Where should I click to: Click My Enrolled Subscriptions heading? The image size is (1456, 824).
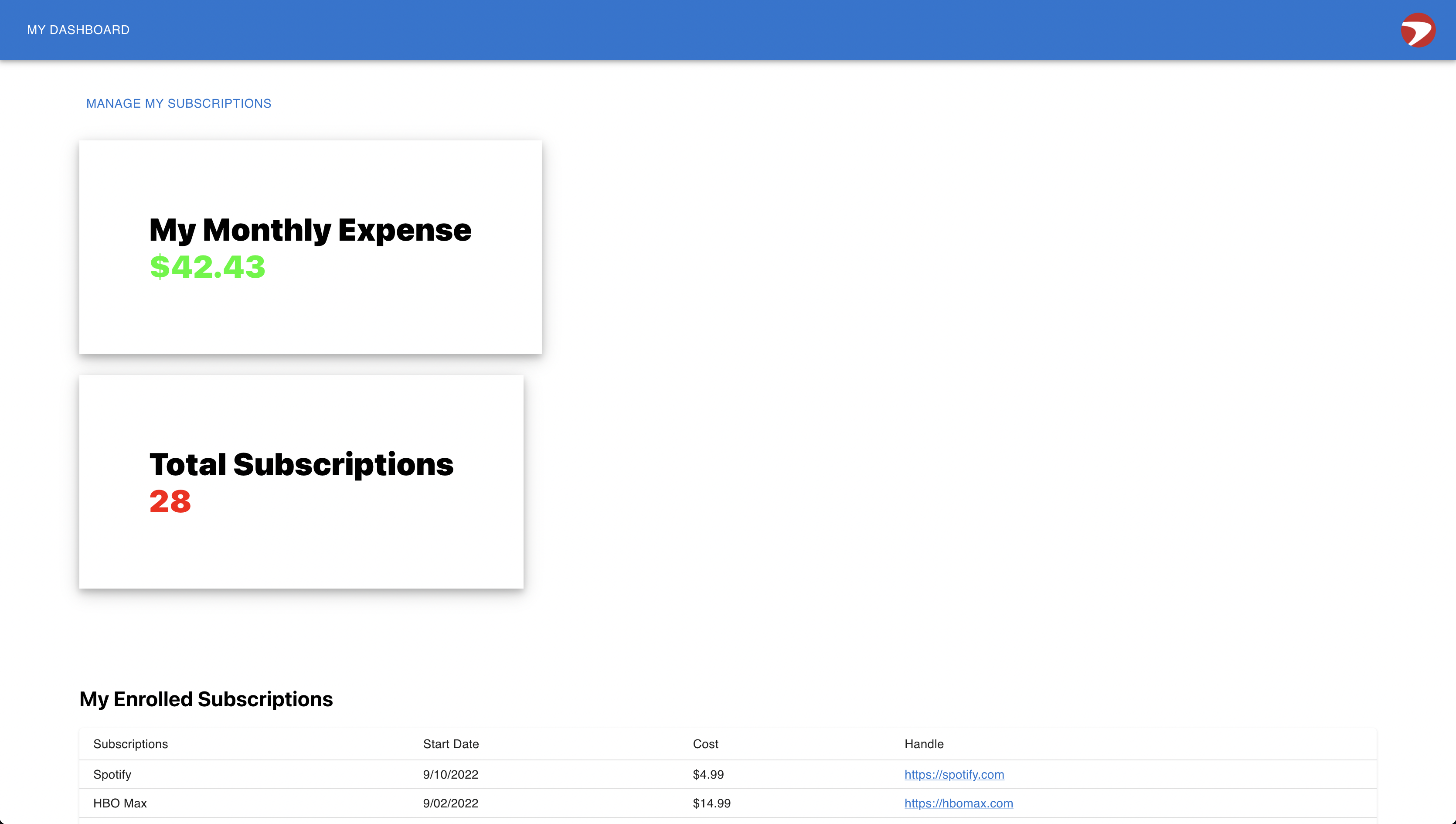206,699
